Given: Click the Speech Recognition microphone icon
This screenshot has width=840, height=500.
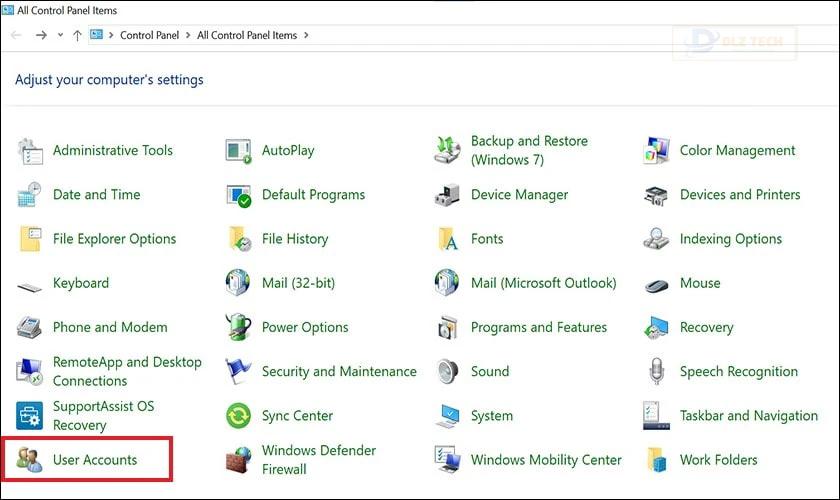Looking at the screenshot, I should 656,371.
